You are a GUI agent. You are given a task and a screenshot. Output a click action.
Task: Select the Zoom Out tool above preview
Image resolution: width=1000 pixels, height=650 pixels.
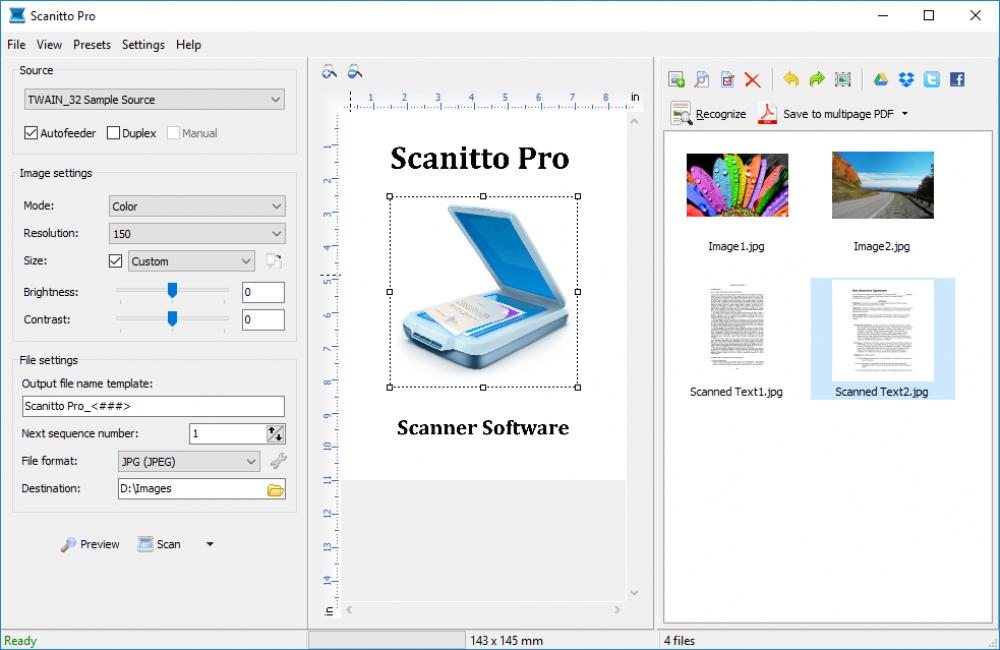coord(355,71)
